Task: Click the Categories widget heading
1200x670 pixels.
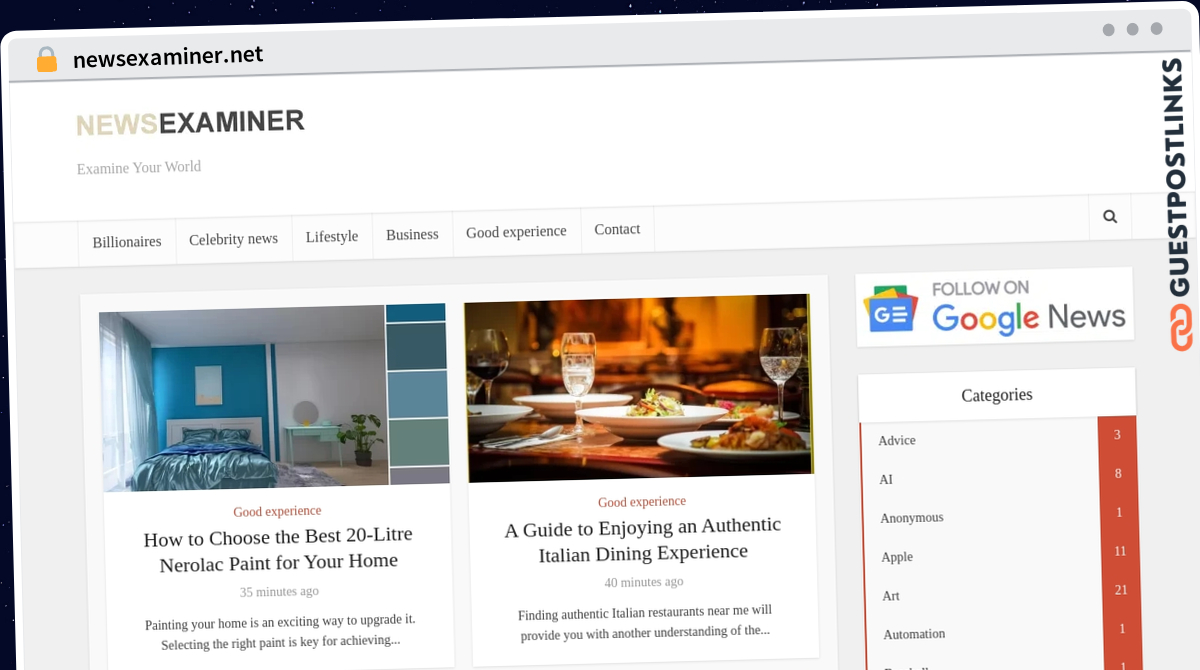Action: pos(997,395)
